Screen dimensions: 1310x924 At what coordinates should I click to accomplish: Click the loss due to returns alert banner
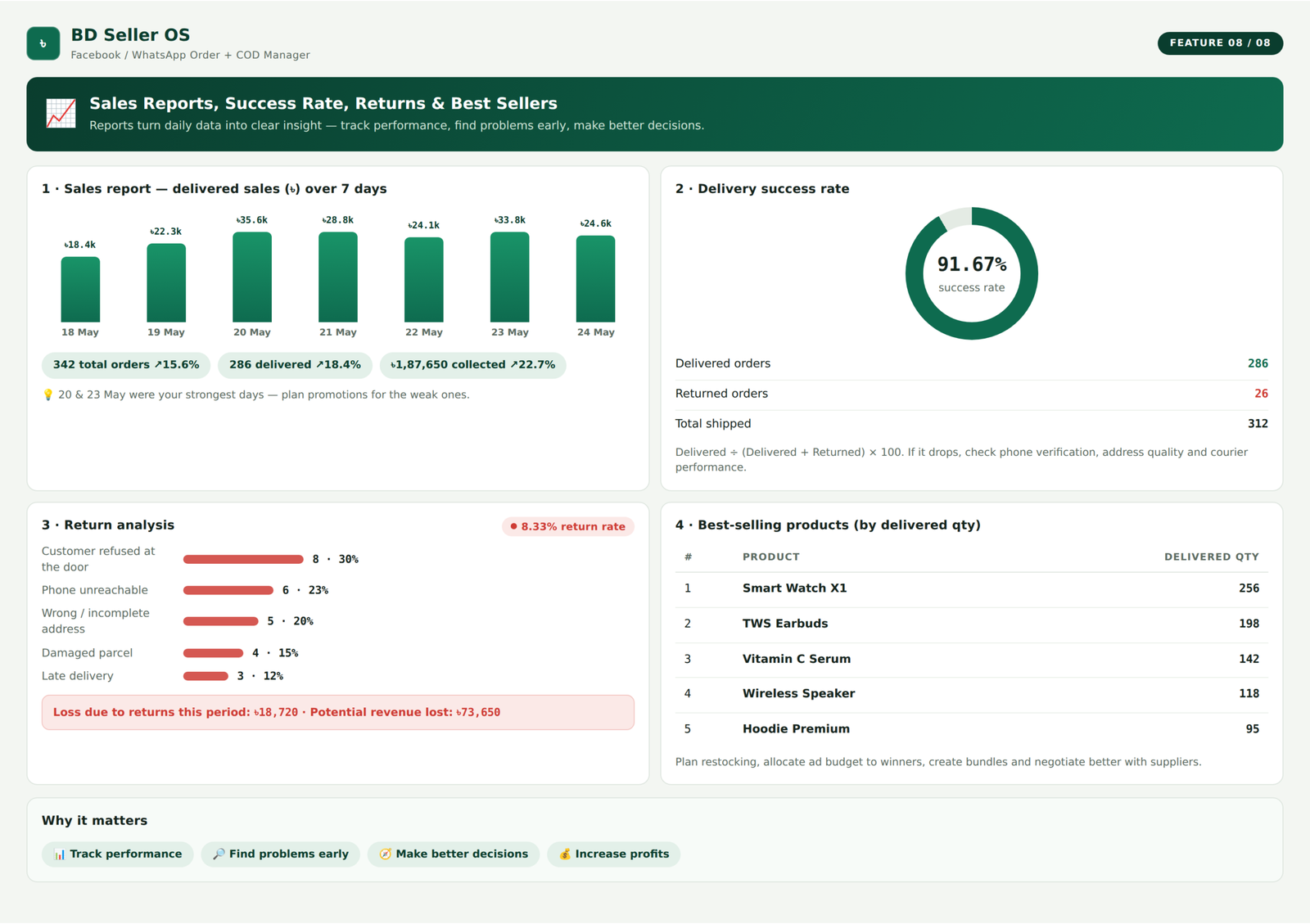[x=338, y=712]
